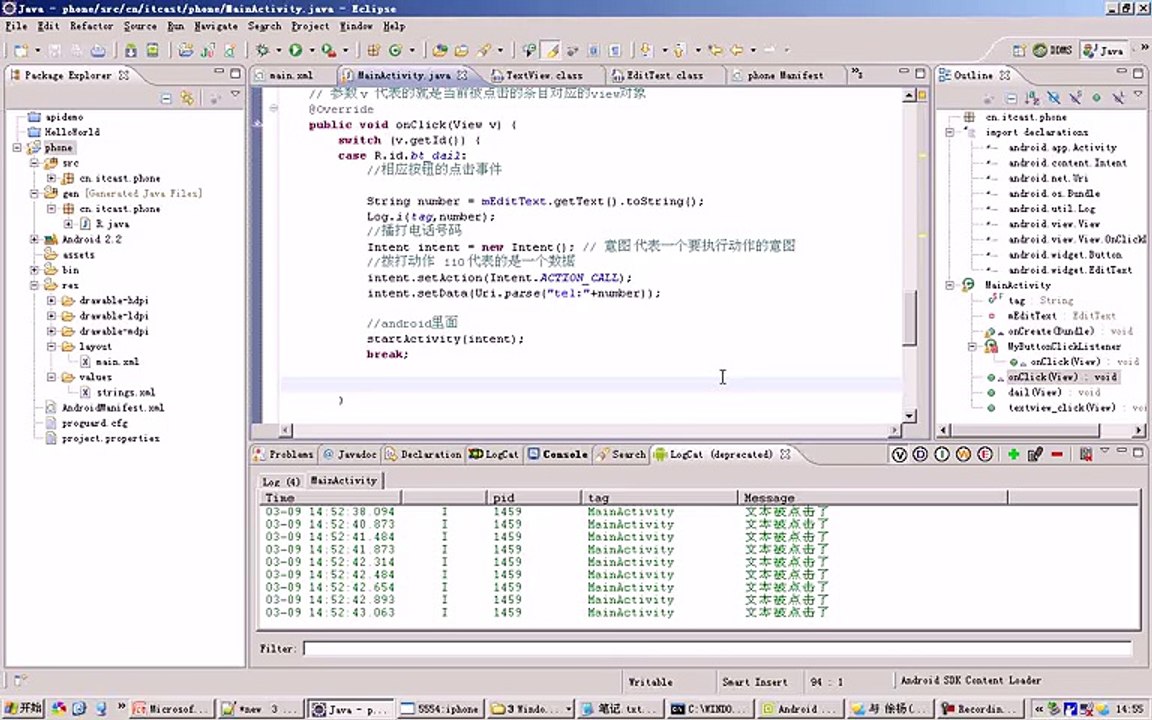Select R.java in Package Explorer

[104, 224]
